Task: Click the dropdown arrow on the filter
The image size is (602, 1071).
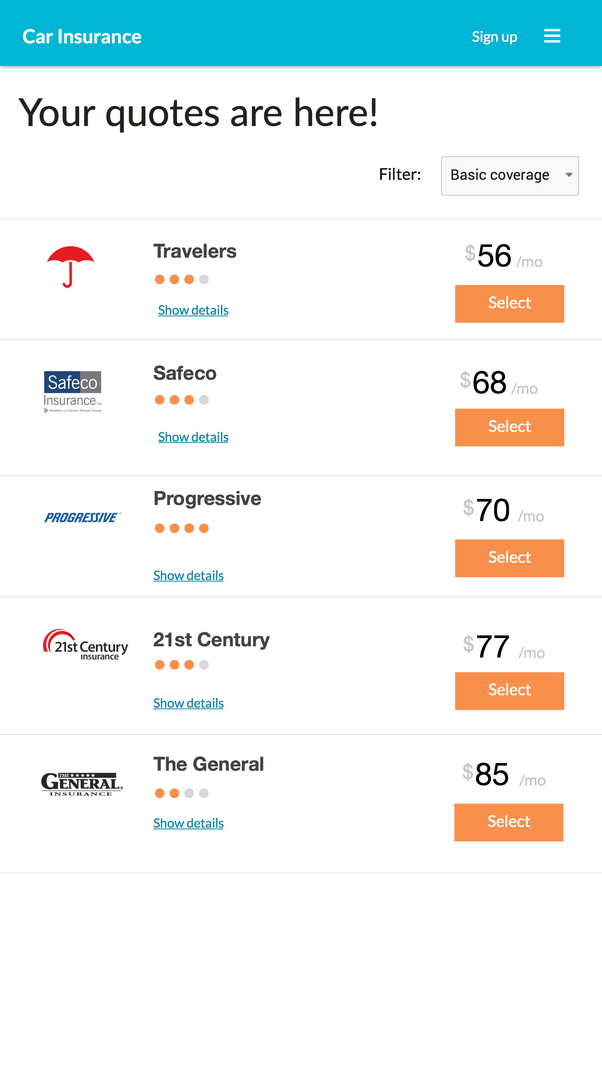Action: (567, 175)
